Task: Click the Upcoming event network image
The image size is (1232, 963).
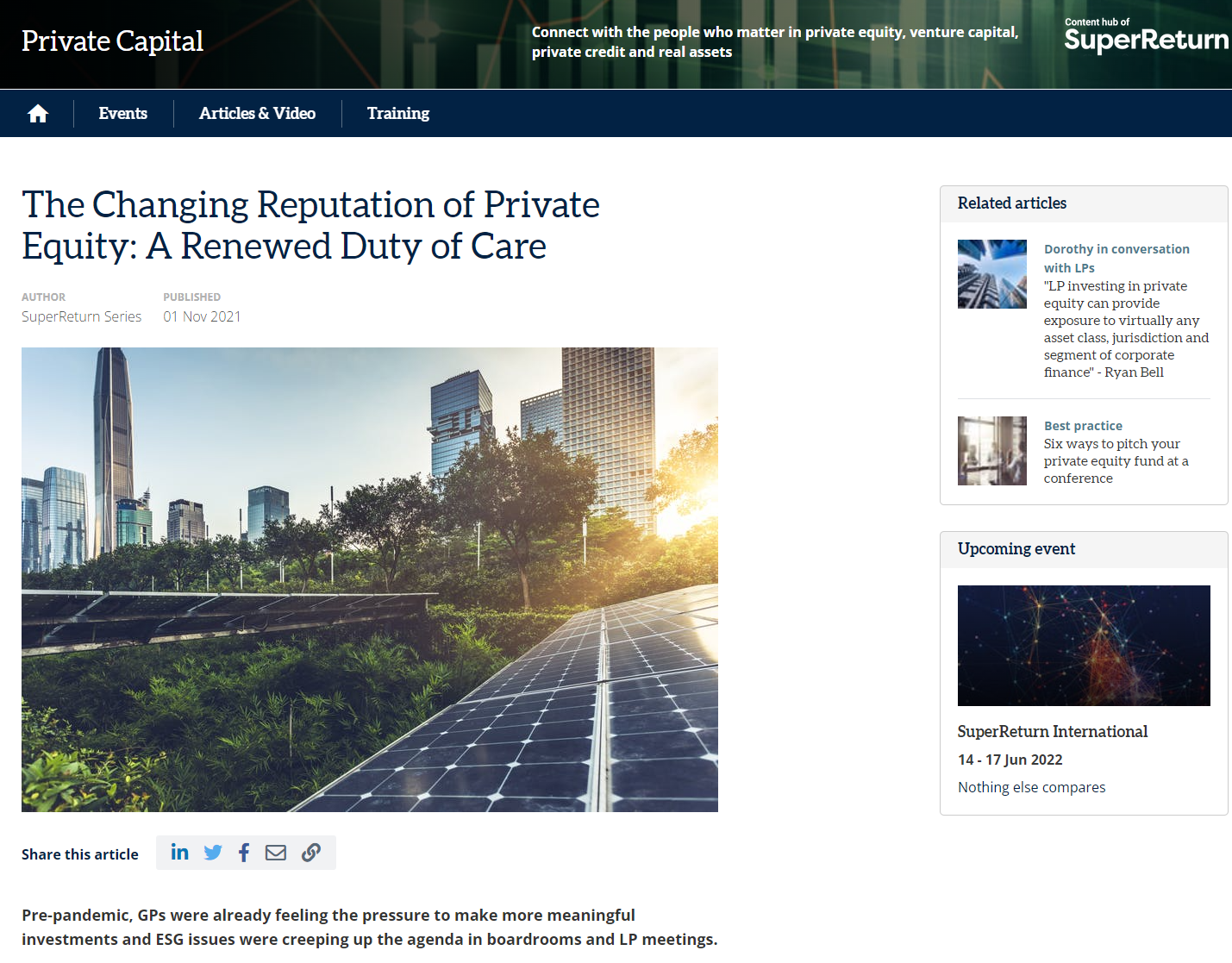Action: click(x=1084, y=646)
